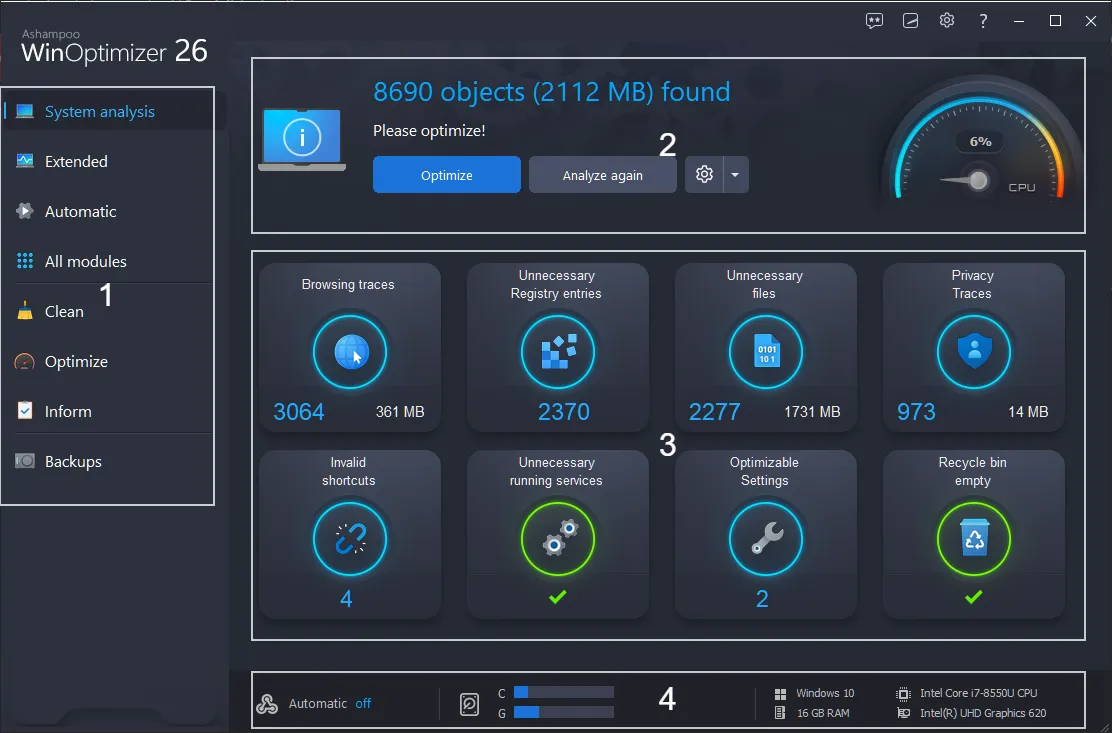
Task: Click the Optimize button
Action: coord(446,174)
